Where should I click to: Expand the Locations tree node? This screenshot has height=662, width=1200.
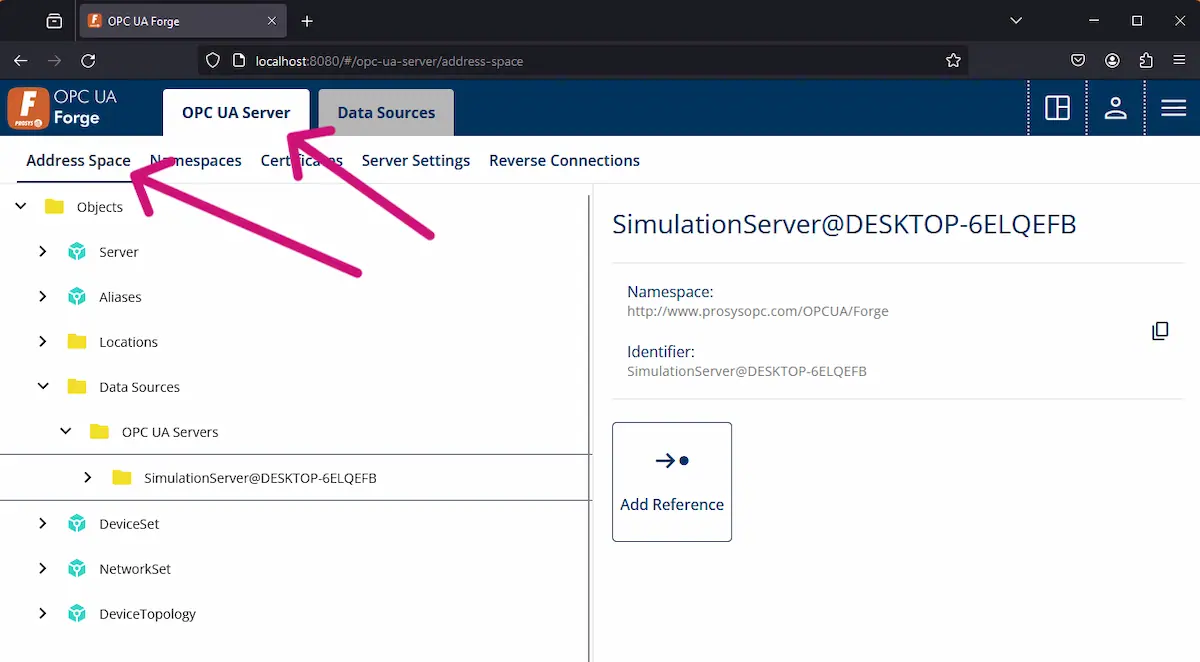42,342
